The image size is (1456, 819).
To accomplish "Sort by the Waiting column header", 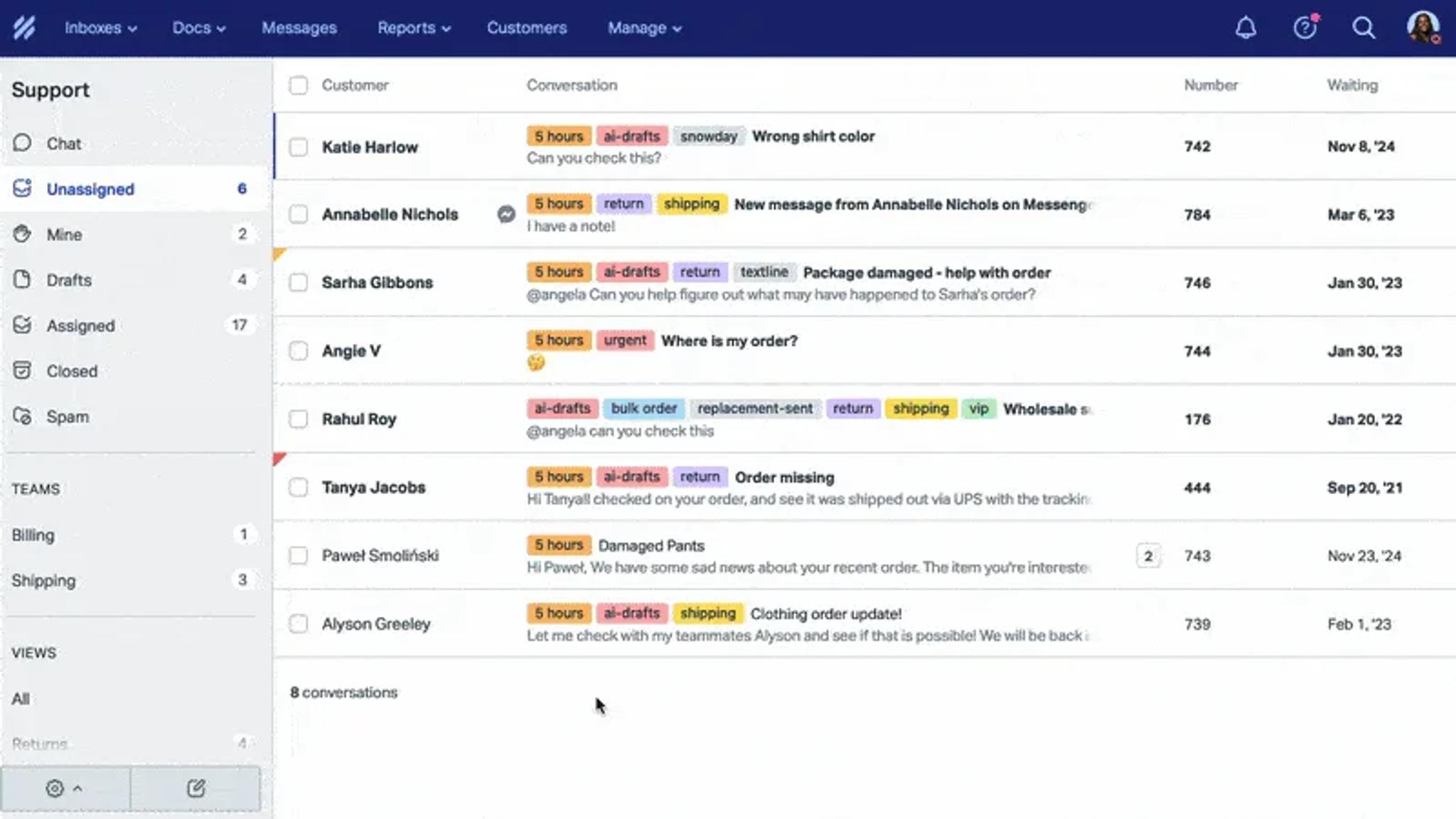I will point(1352,85).
